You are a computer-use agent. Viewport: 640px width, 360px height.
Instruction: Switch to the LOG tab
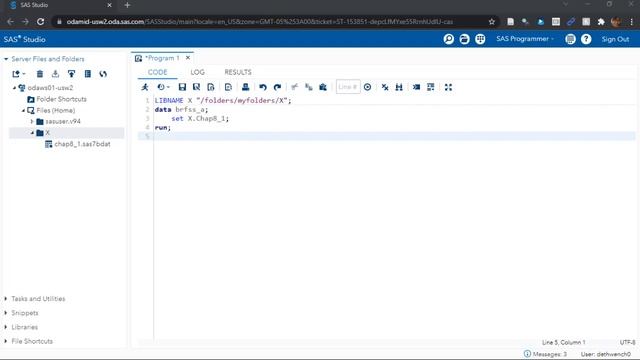pyautogui.click(x=198, y=72)
